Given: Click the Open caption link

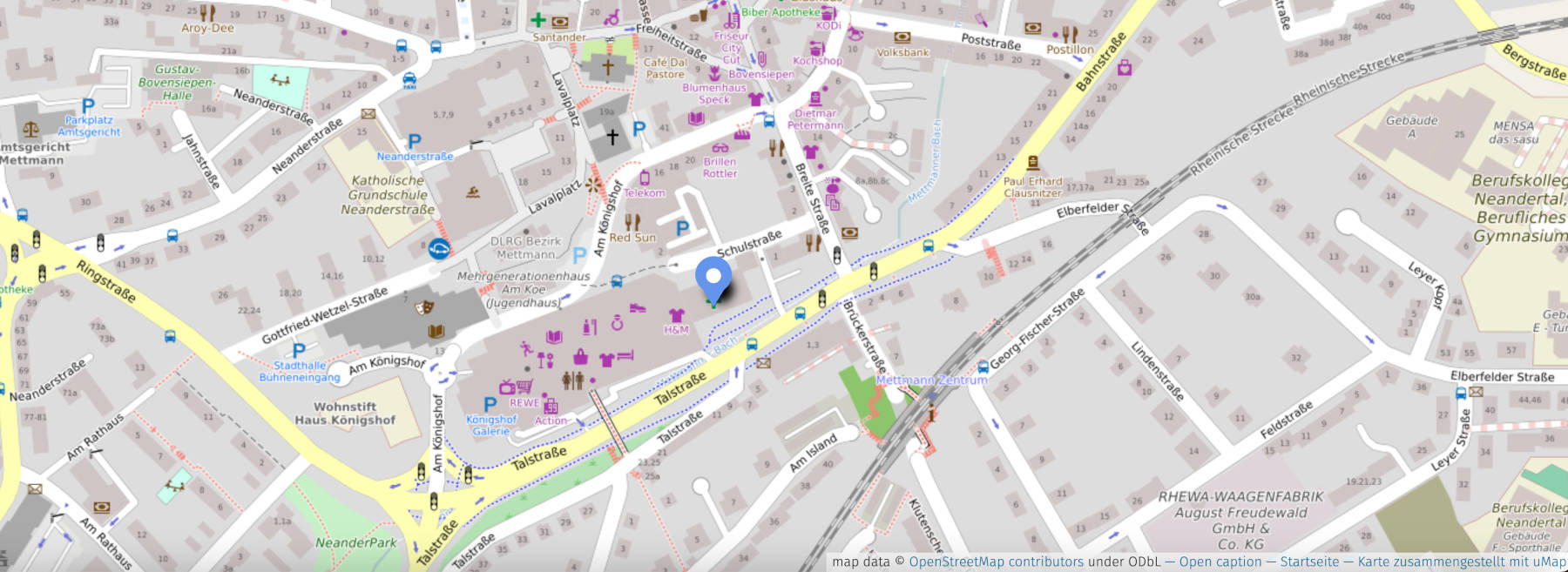Looking at the screenshot, I should [1220, 562].
